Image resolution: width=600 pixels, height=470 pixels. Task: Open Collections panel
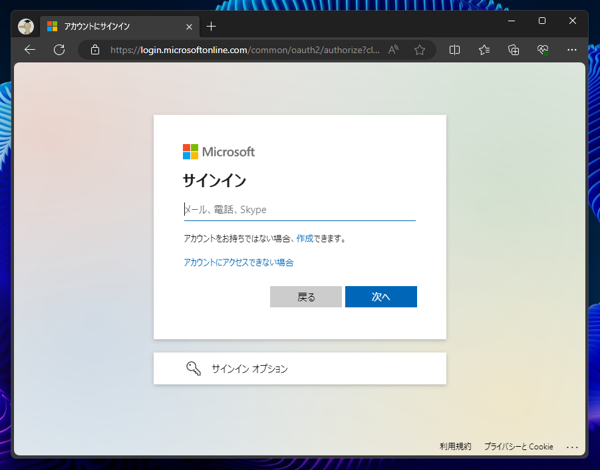click(514, 50)
